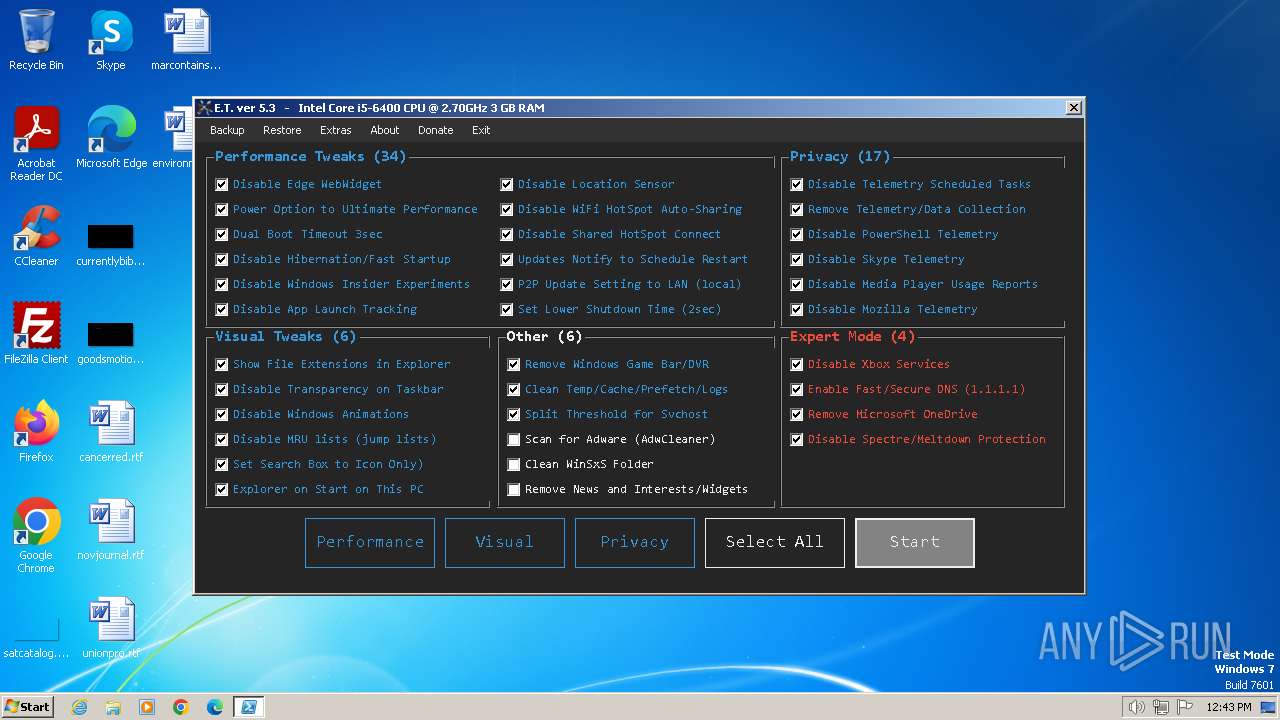This screenshot has width=1280, height=720.
Task: Open volume control in system tray
Action: coord(1136,707)
